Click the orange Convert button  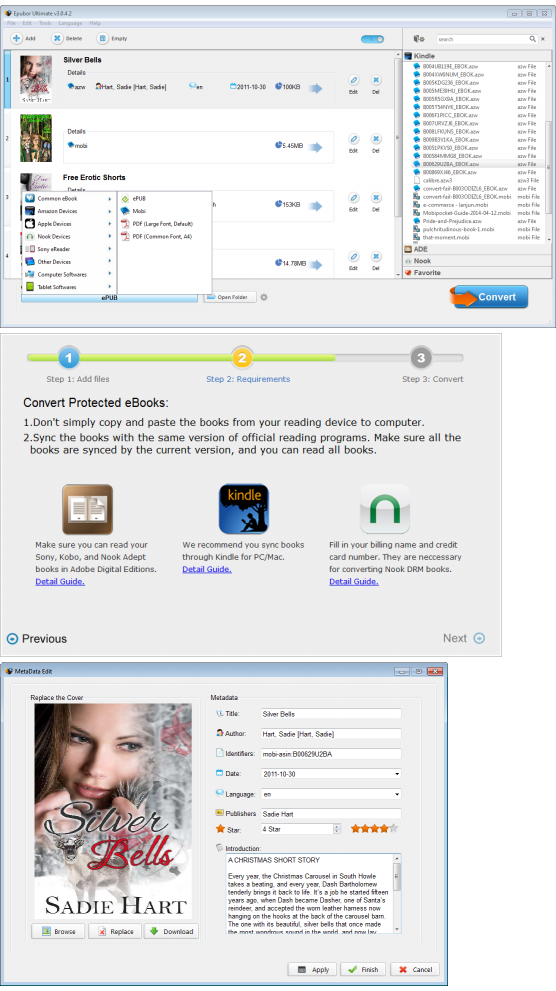[x=489, y=297]
